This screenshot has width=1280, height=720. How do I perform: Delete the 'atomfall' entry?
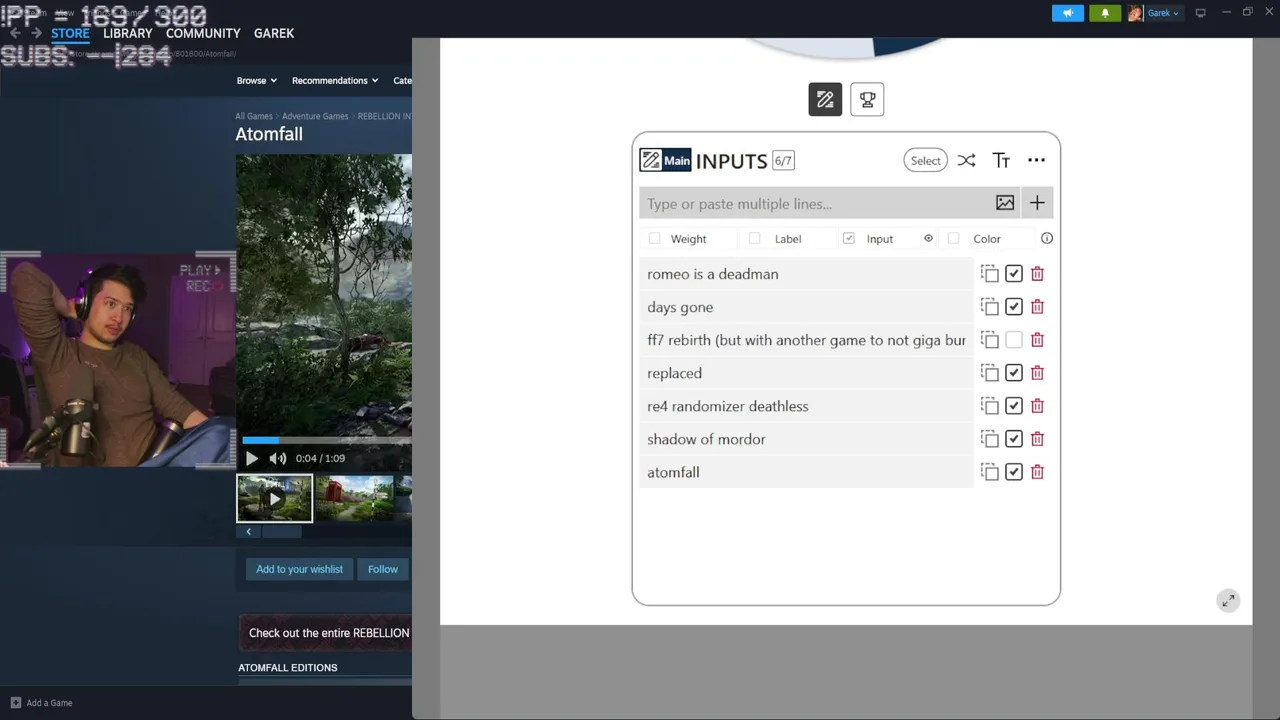click(x=1037, y=471)
